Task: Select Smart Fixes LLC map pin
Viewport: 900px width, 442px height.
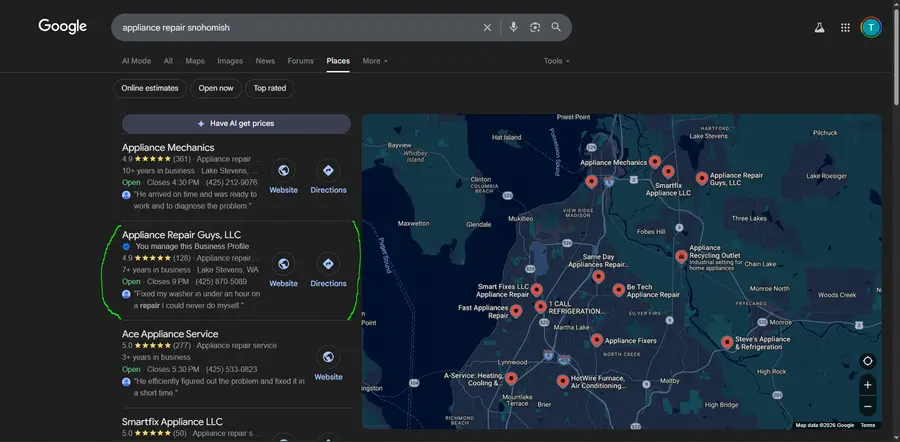Action: [x=536, y=289]
